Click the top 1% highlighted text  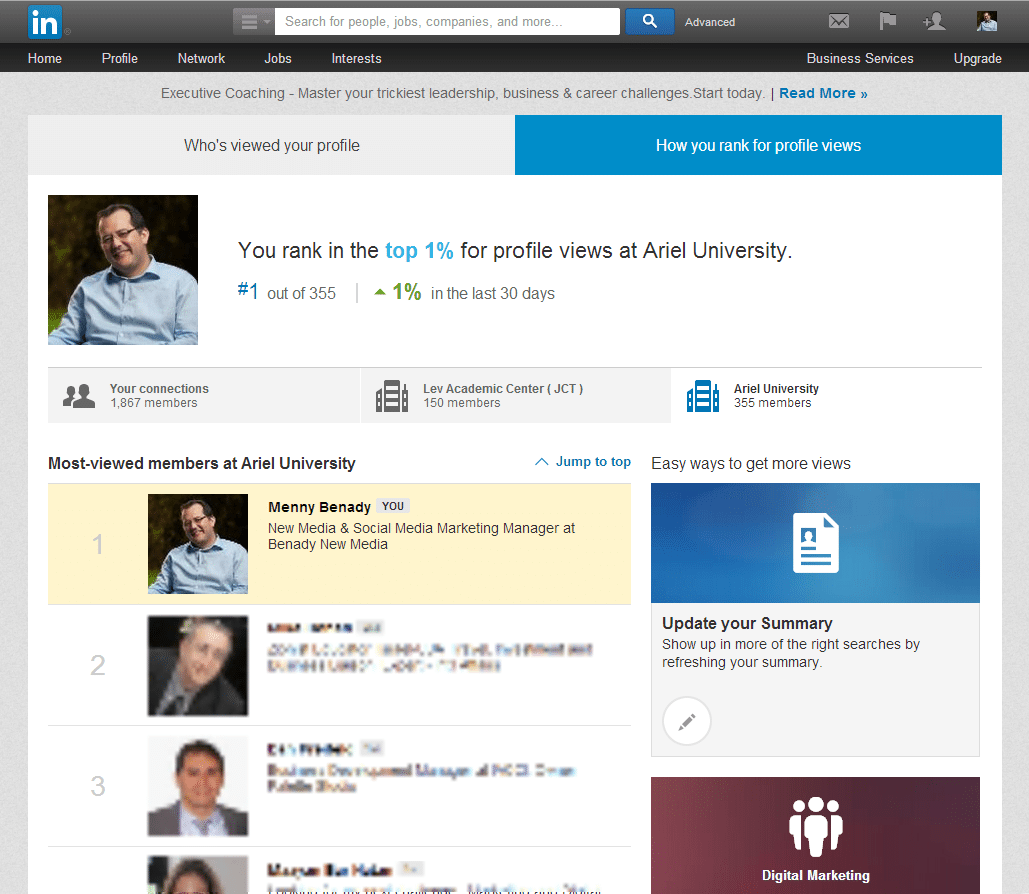pos(419,251)
